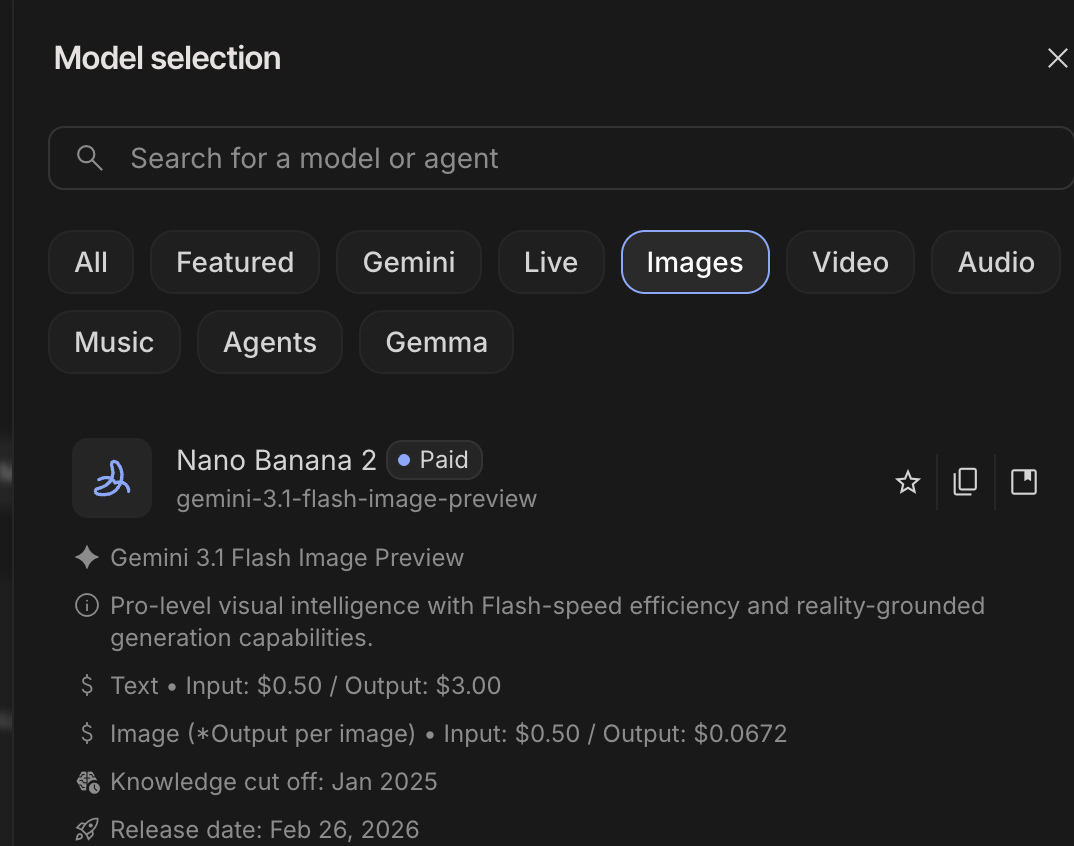Filter by Music models
Viewport: 1074px width, 846px height.
[x=114, y=342]
